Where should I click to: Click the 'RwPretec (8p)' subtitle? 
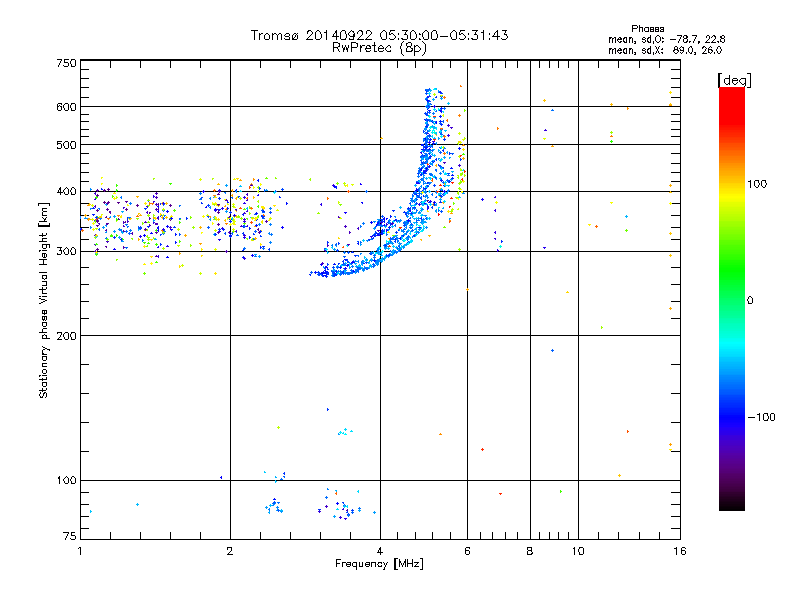(x=379, y=48)
